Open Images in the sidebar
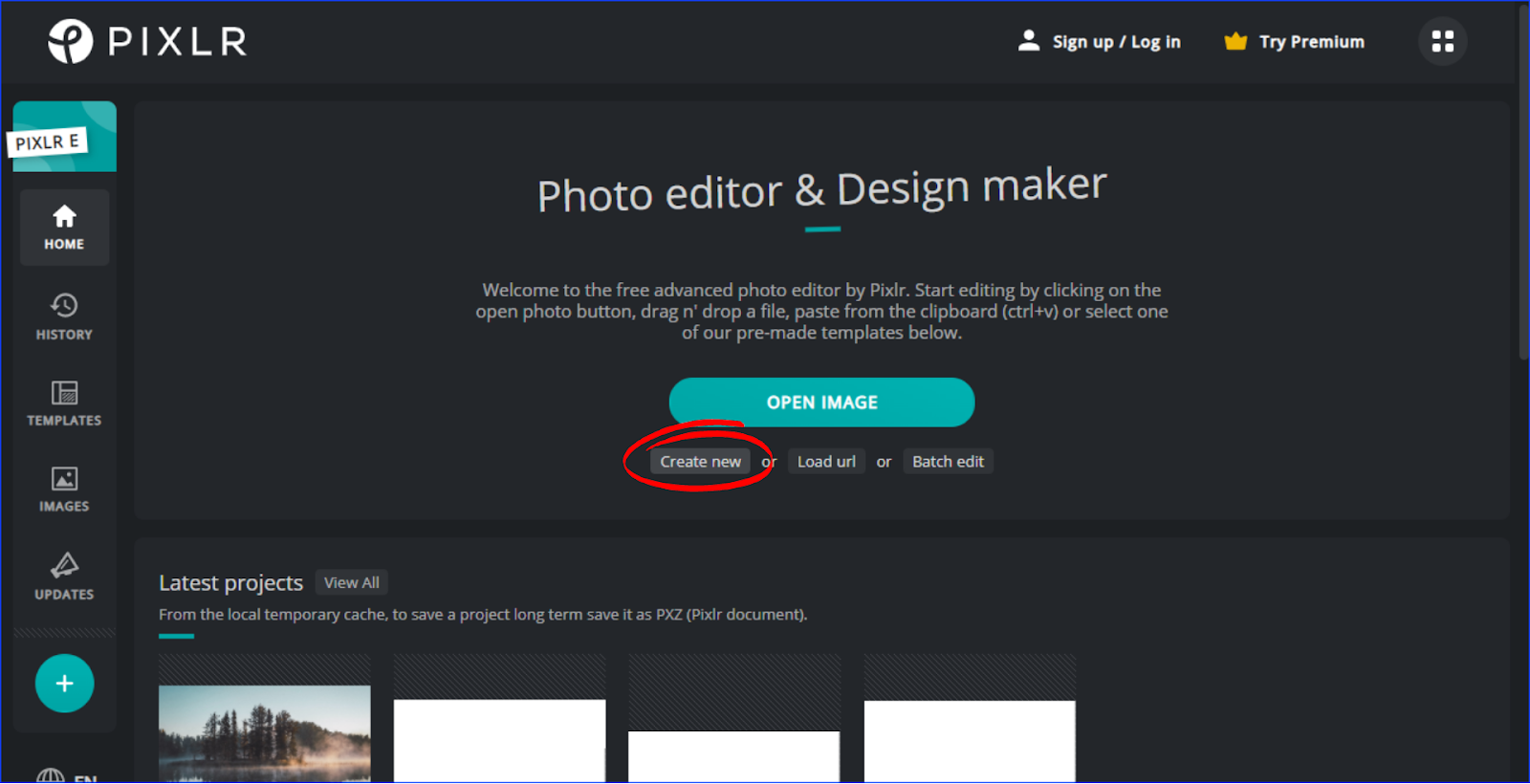Screen dimensions: 1530x784 tap(64, 490)
